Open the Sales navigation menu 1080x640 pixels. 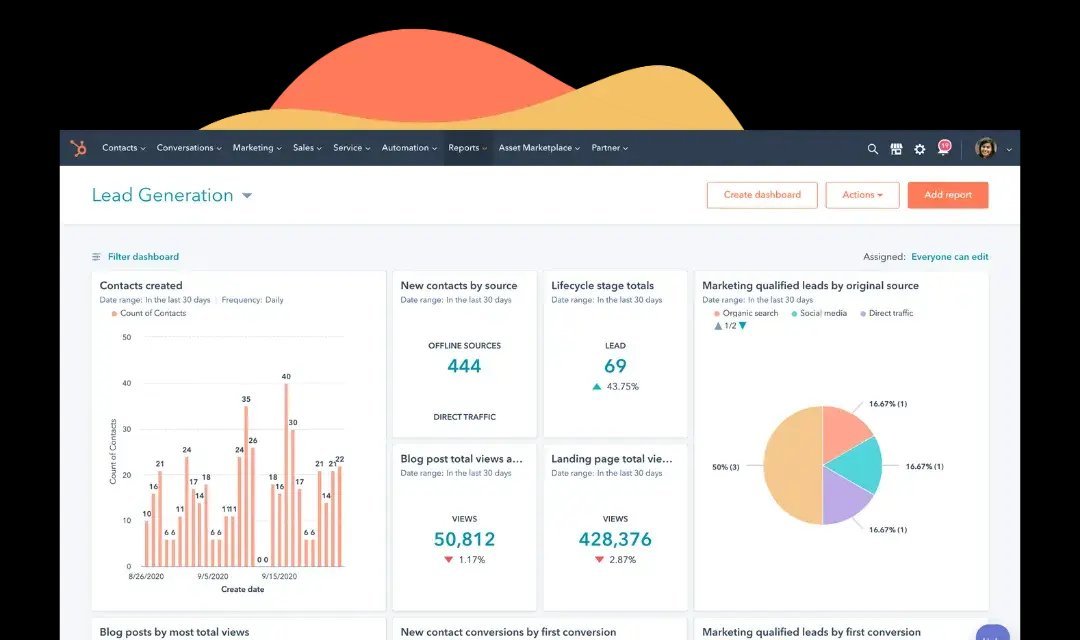(x=307, y=148)
